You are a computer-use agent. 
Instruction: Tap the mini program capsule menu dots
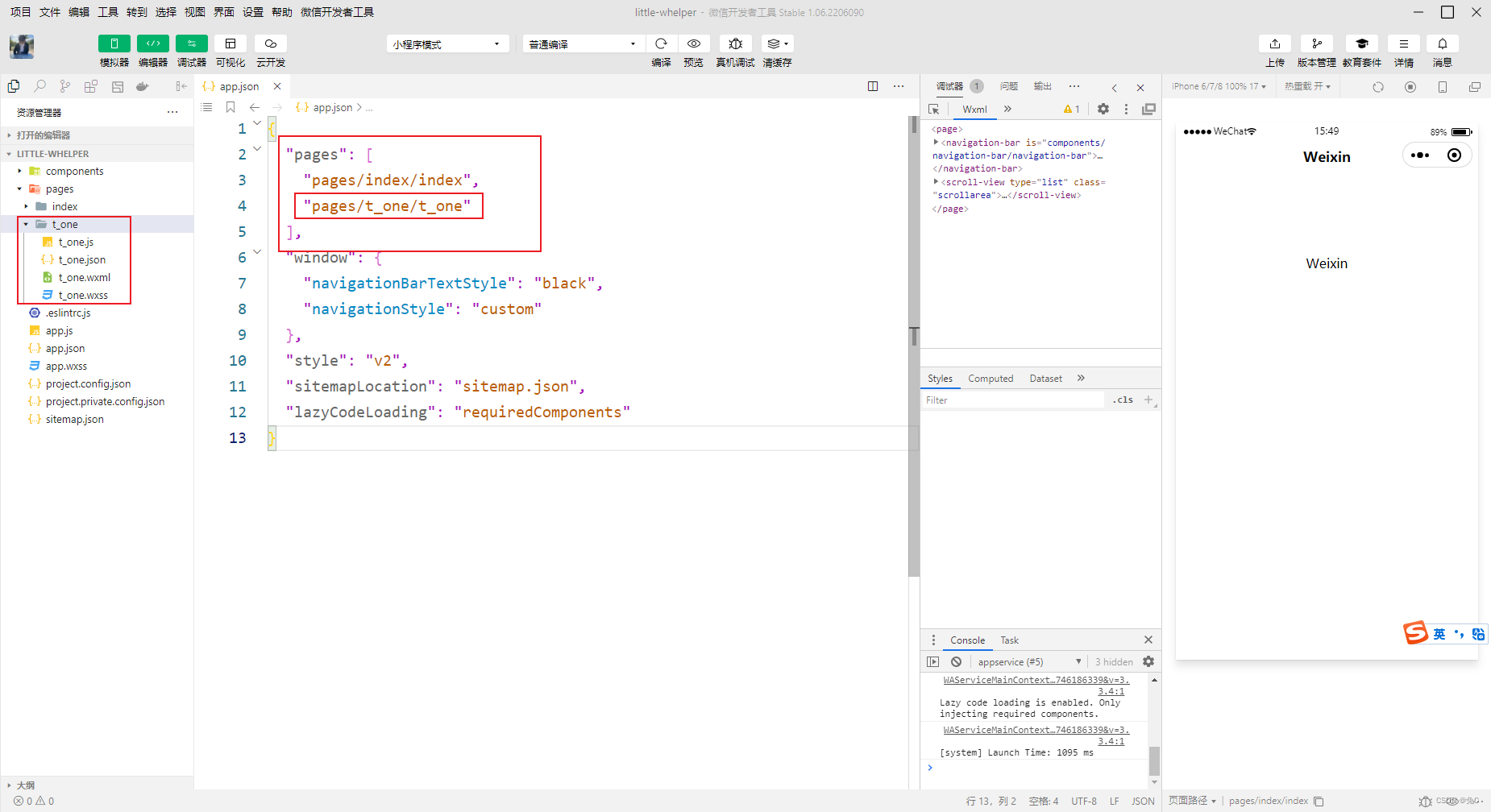pos(1420,155)
